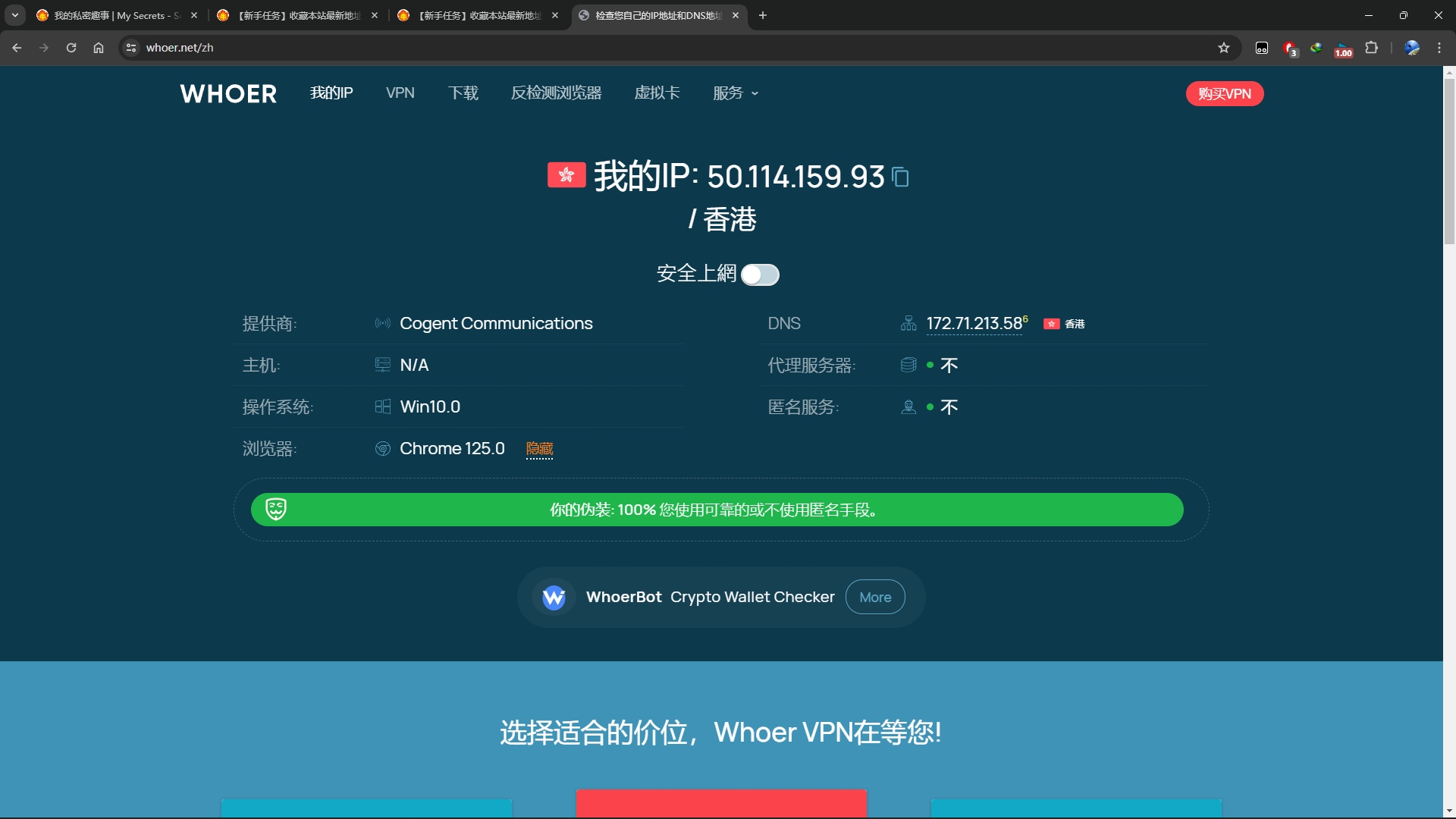
Task: Click the provider signal icon beside Cogent Communications
Action: [x=383, y=324]
